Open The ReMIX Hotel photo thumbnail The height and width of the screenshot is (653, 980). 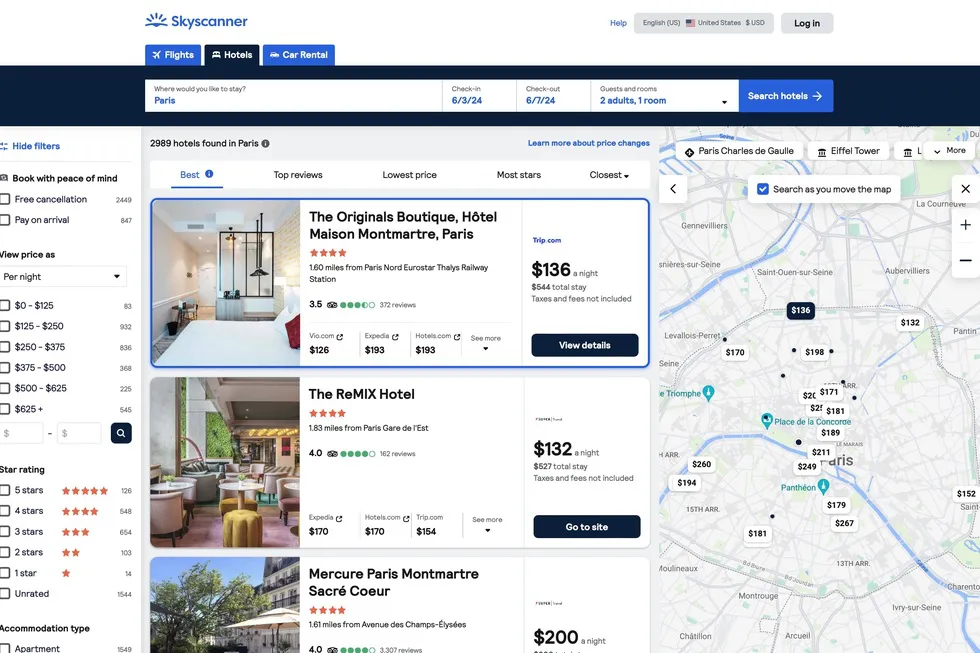225,462
